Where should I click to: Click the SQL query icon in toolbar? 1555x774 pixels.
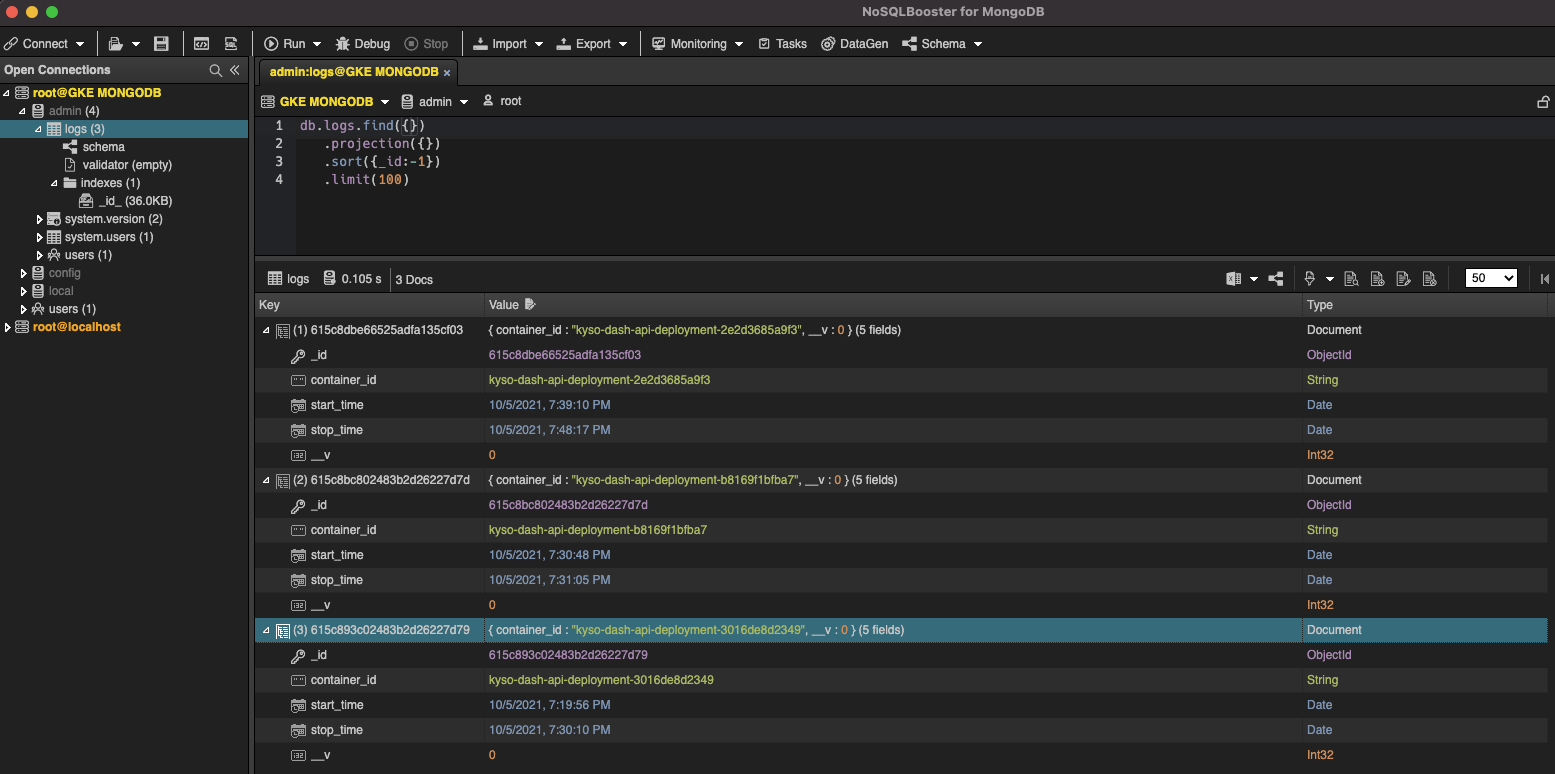tap(231, 44)
